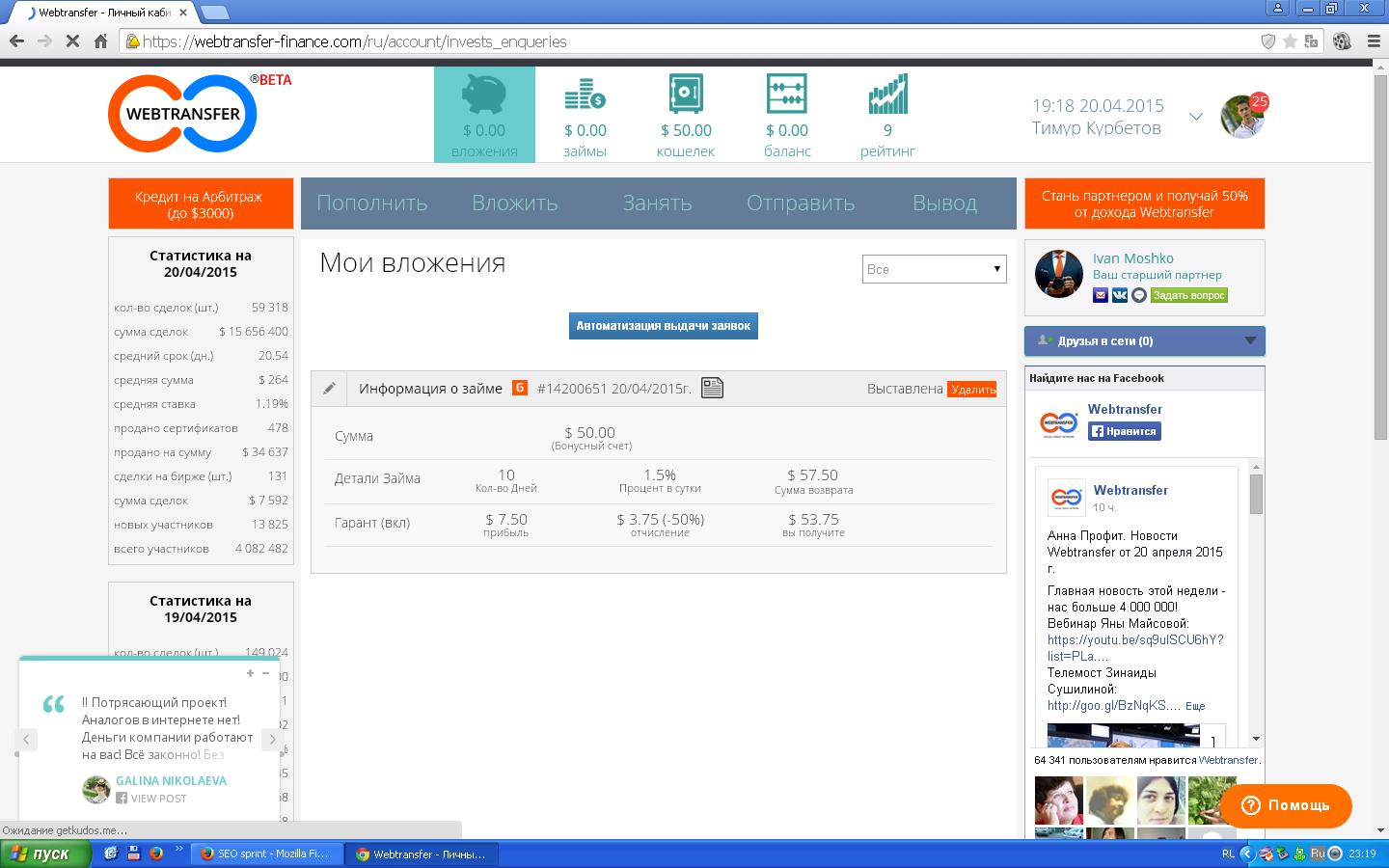Screen dimensions: 1389x868
Task: Click VIEW POST in testimonial widget
Action: point(151,799)
